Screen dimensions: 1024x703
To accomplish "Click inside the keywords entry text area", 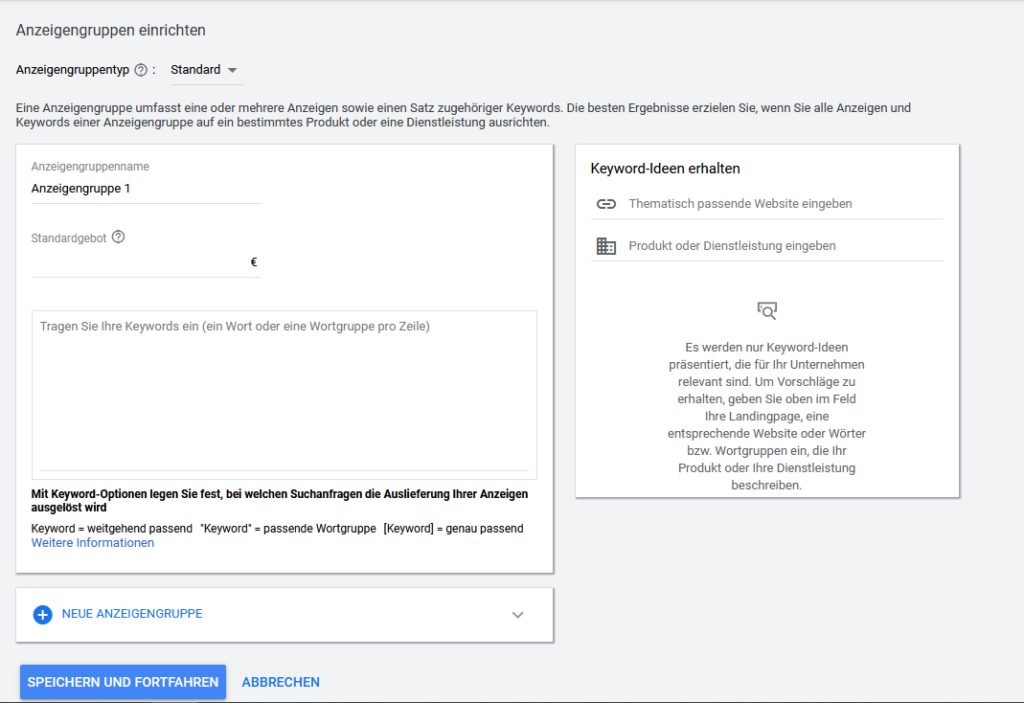I will (284, 395).
